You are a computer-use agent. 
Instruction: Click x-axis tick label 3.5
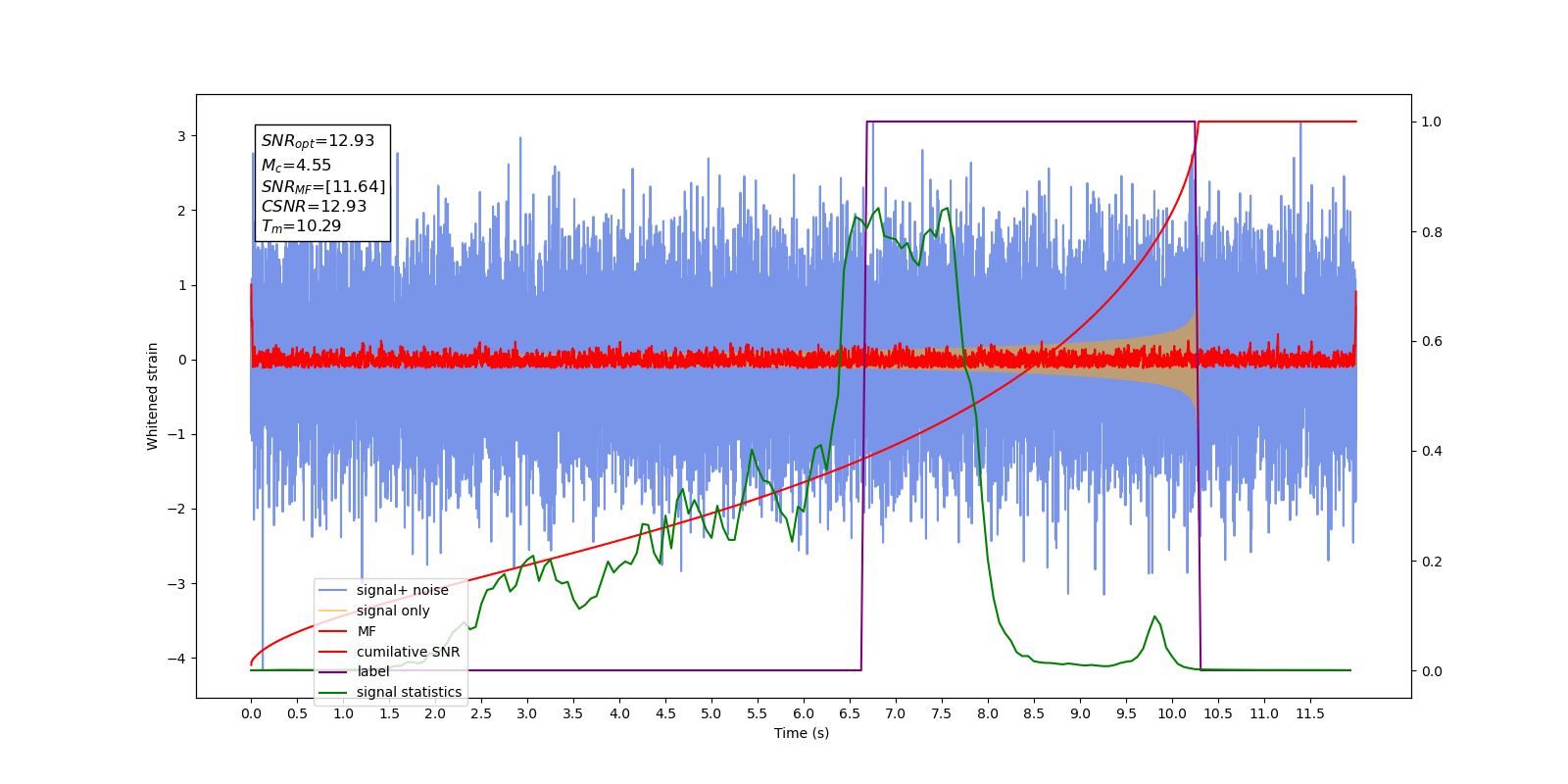573,713
